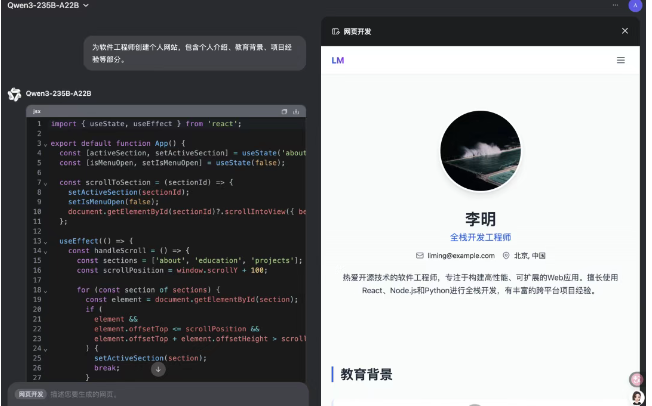
Task: Click the 全栈开发工程师 subtitle
Action: click(480, 238)
